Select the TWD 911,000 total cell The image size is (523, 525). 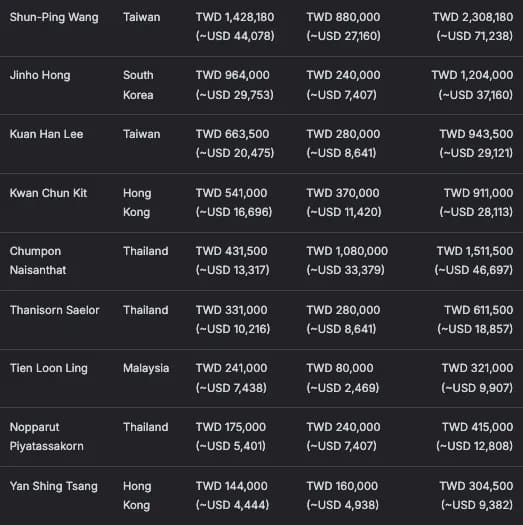(x=478, y=193)
